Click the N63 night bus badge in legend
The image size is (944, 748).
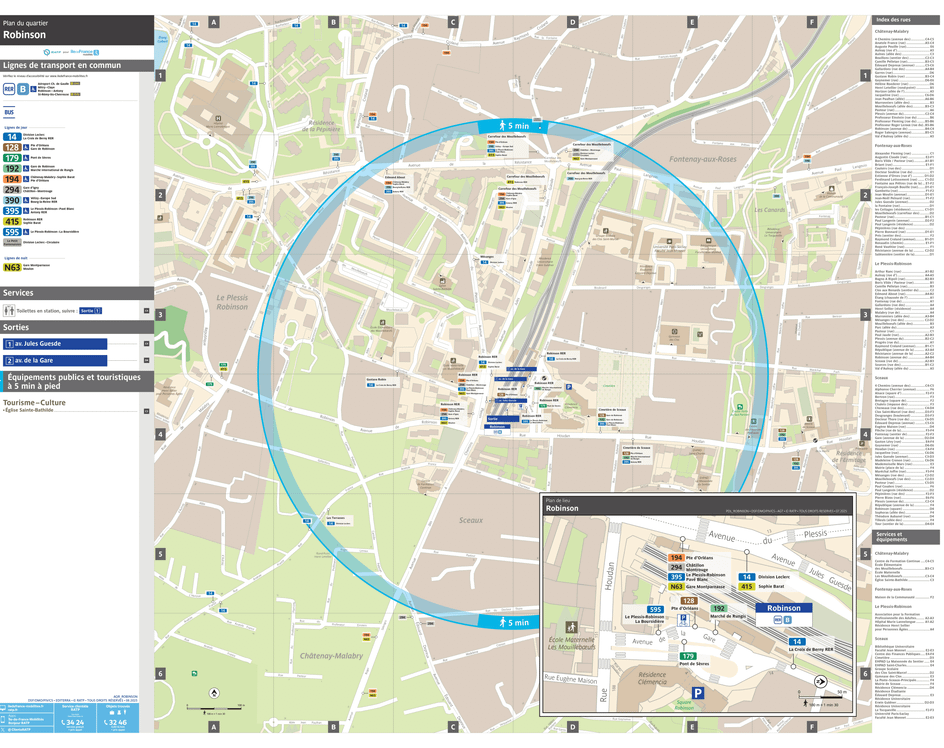coord(12,267)
